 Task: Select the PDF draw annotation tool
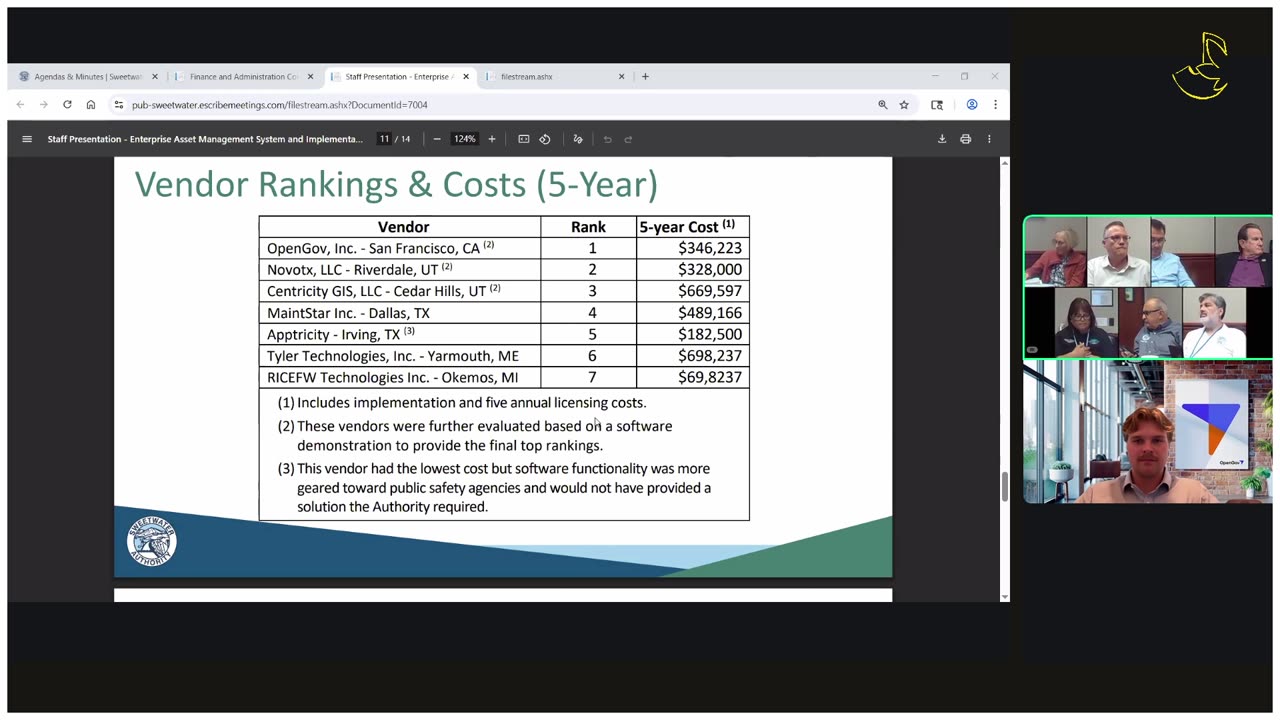coord(578,139)
